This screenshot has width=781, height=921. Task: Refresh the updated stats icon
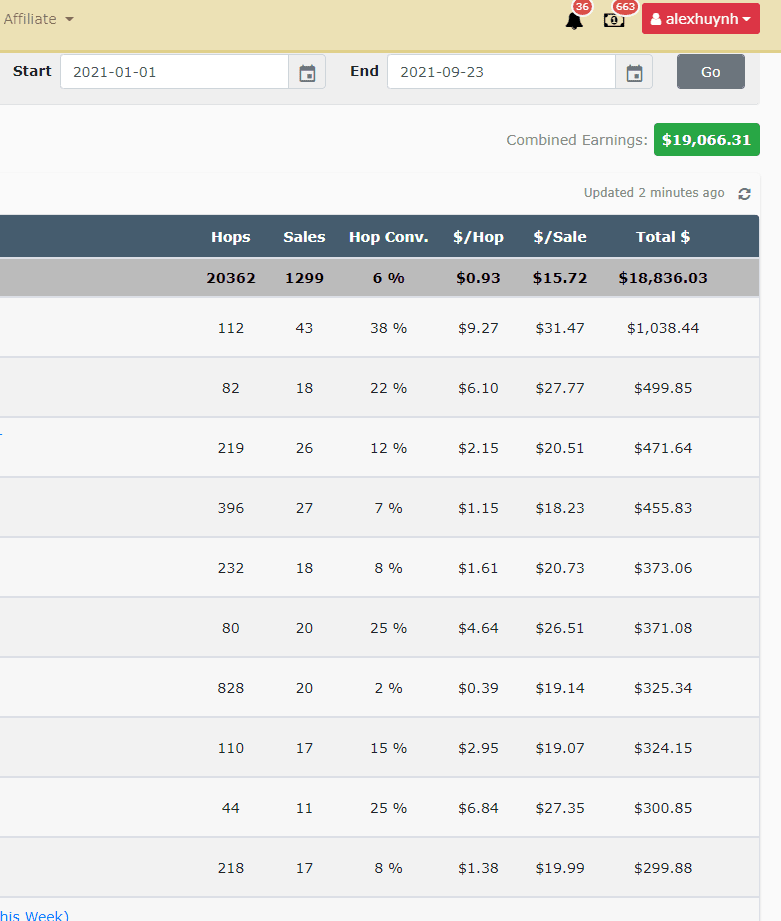(x=745, y=194)
